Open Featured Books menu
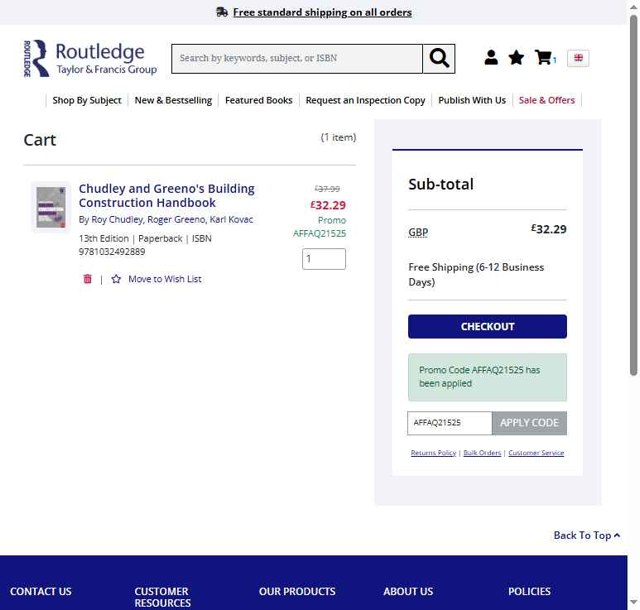 pyautogui.click(x=259, y=100)
